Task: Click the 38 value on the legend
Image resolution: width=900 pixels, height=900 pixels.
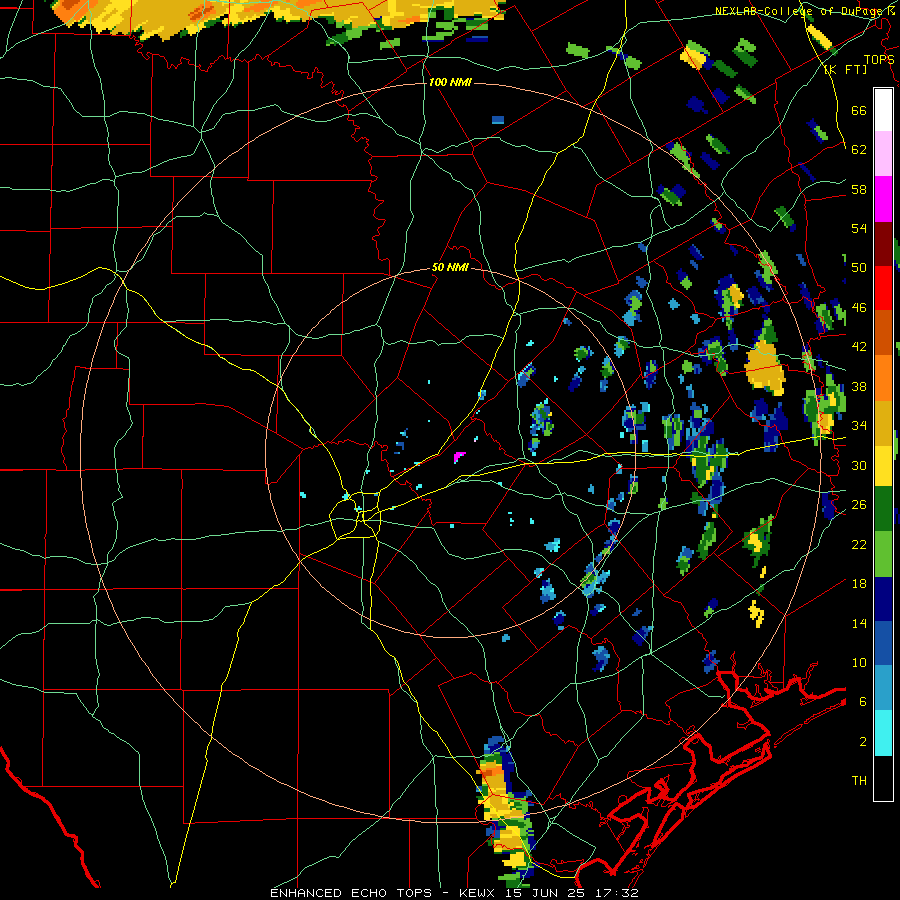Action: coord(859,386)
